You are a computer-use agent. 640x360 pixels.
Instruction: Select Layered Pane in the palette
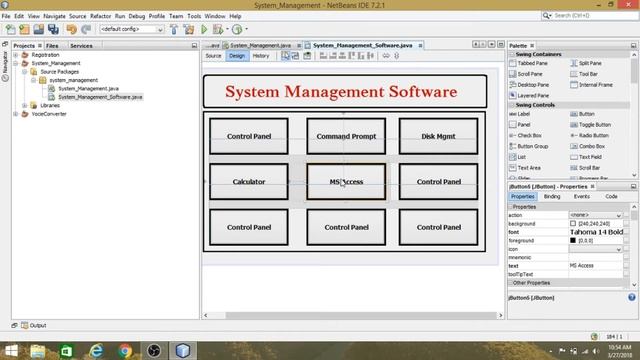(529, 96)
